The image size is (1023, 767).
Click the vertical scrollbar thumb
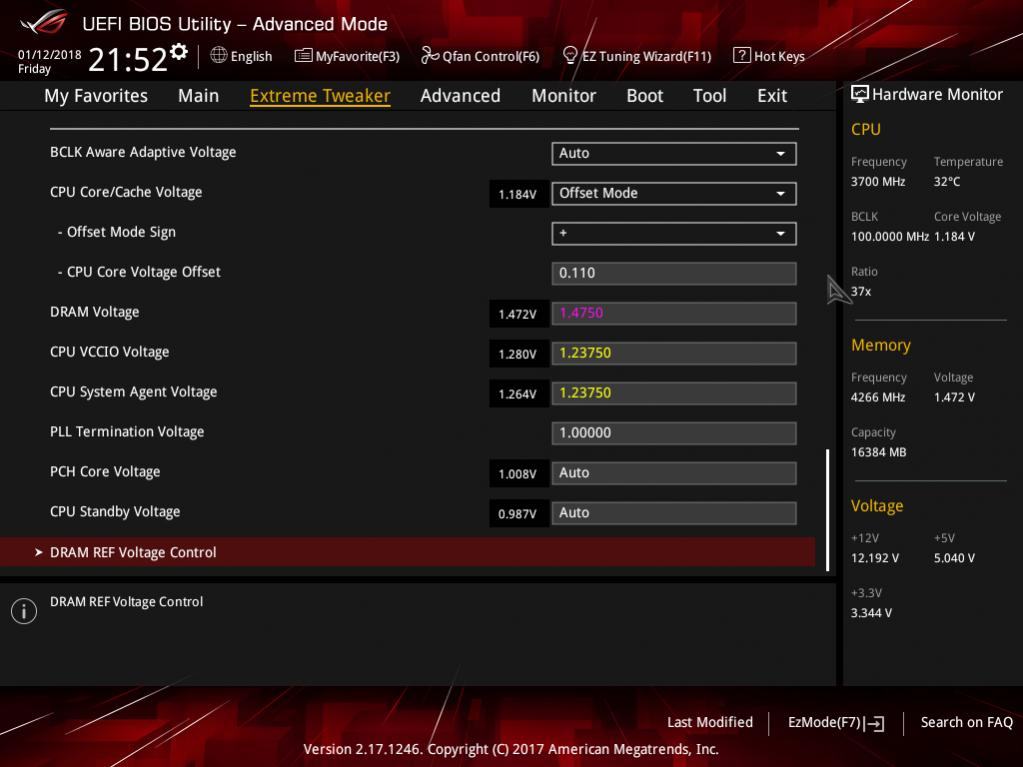[x=827, y=510]
